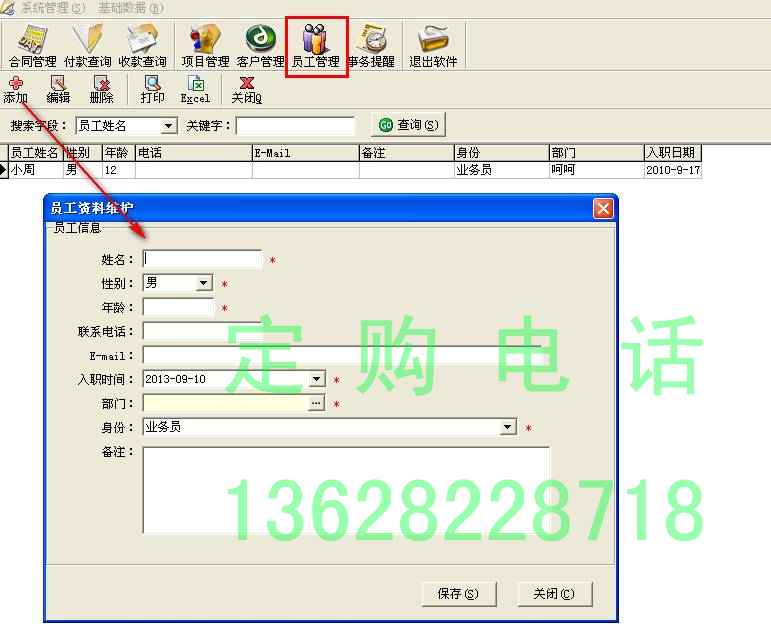Image resolution: width=771 pixels, height=638 pixels.
Task: Open the 基础数据 menu
Action: click(x=132, y=8)
